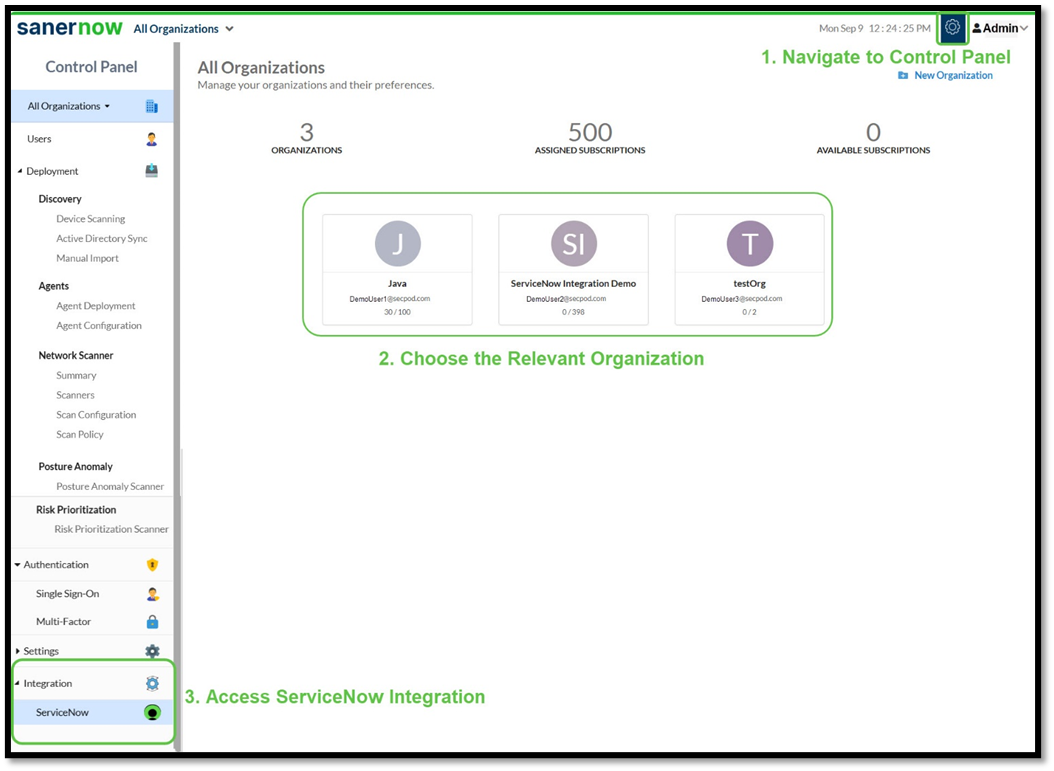Open Scan Policy
The image size is (1054, 771).
(80, 435)
